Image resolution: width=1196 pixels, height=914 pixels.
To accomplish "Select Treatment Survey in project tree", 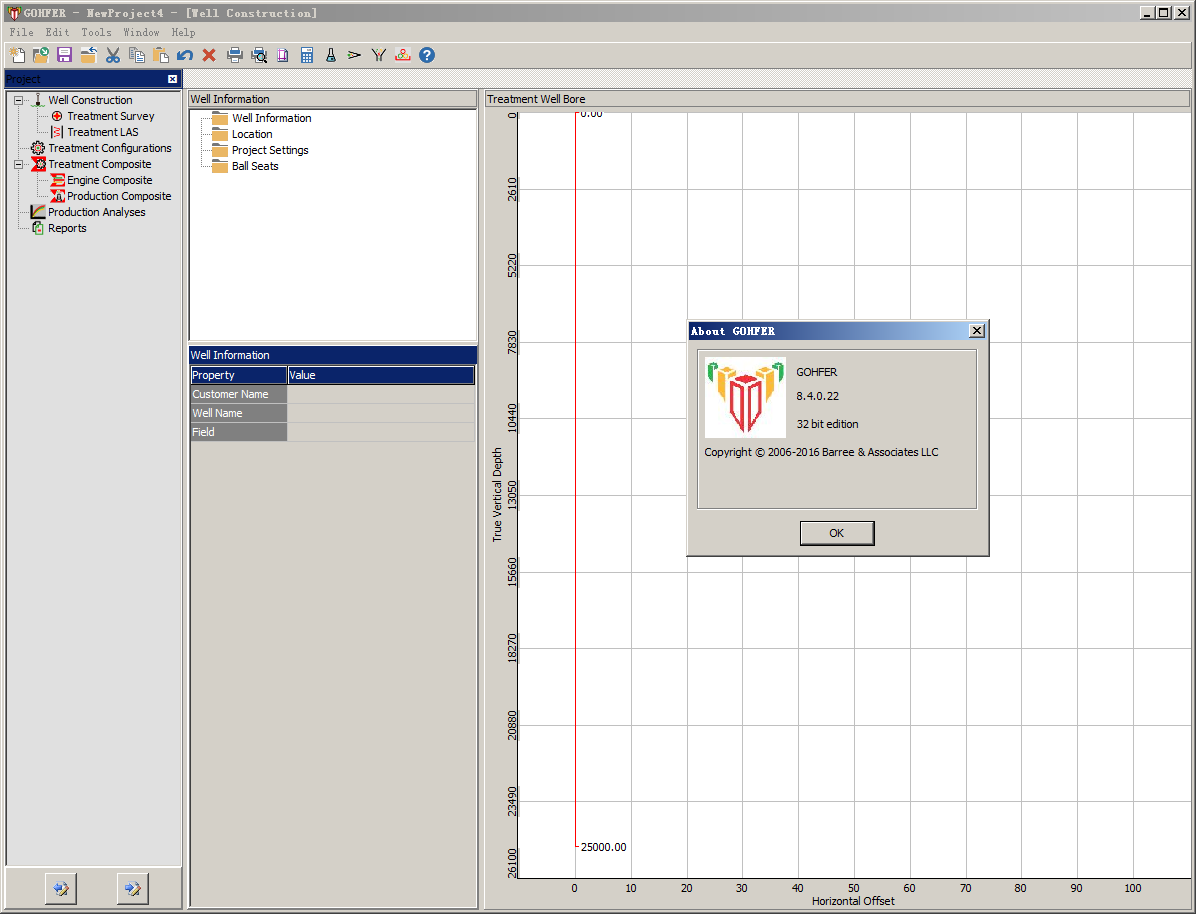I will coord(111,116).
